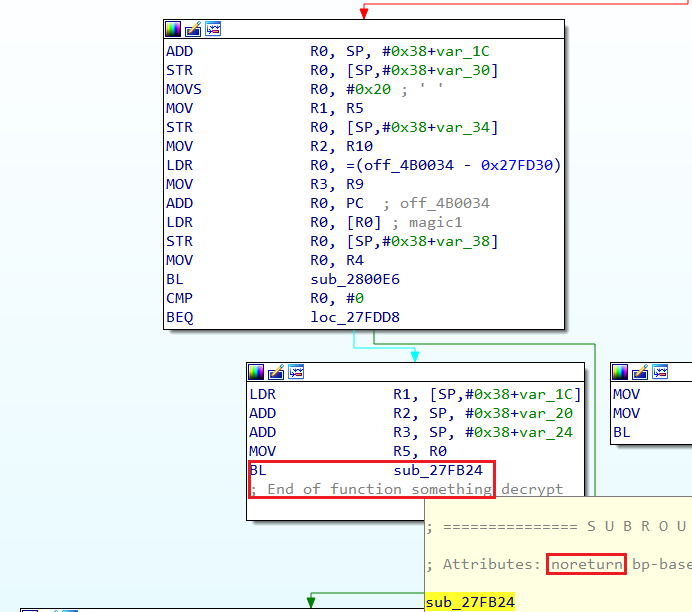This screenshot has width=692, height=612.
Task: Click var_24 in ADD R3 instruction
Action: 545,432
